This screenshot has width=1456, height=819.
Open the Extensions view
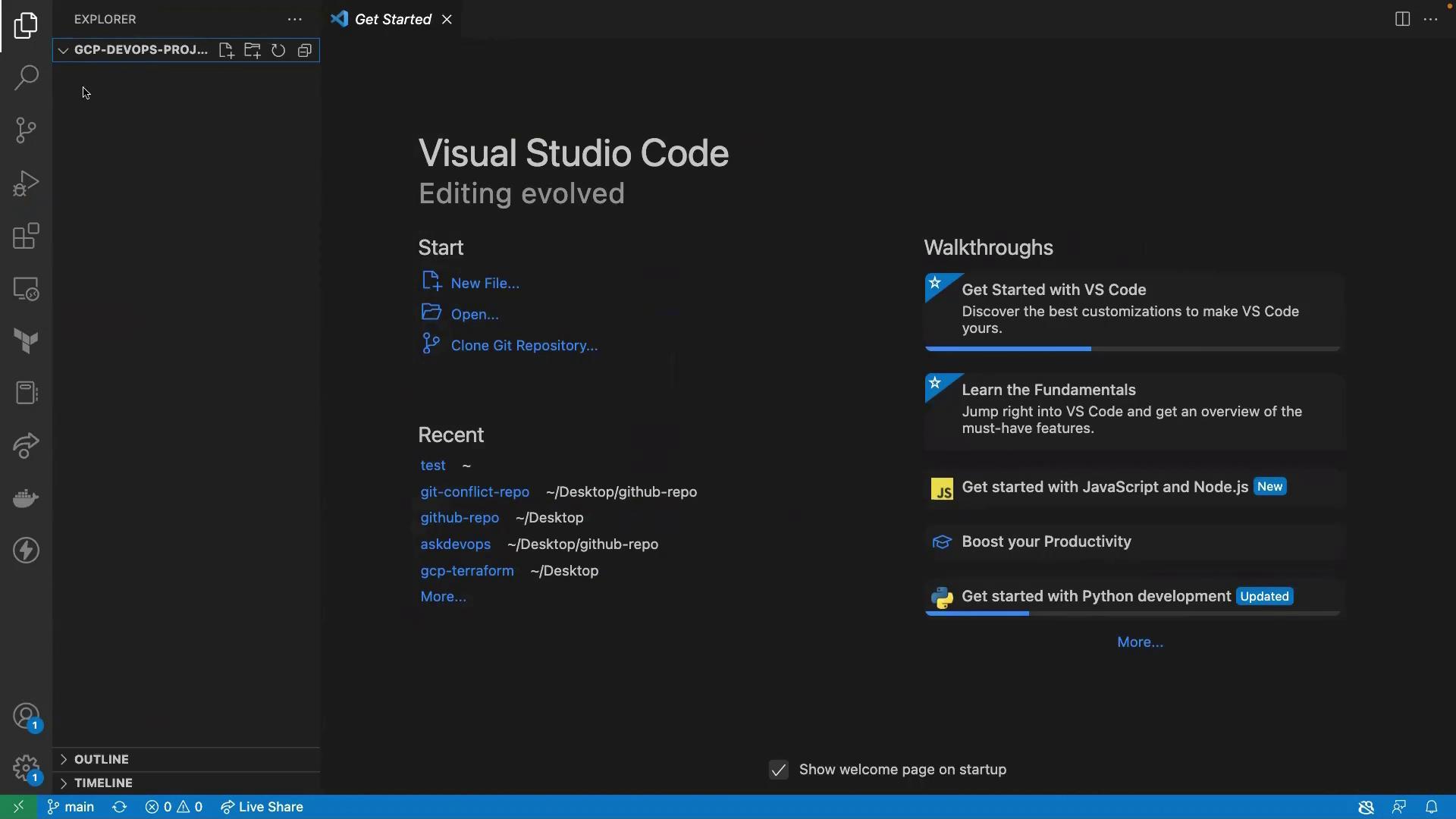26,236
